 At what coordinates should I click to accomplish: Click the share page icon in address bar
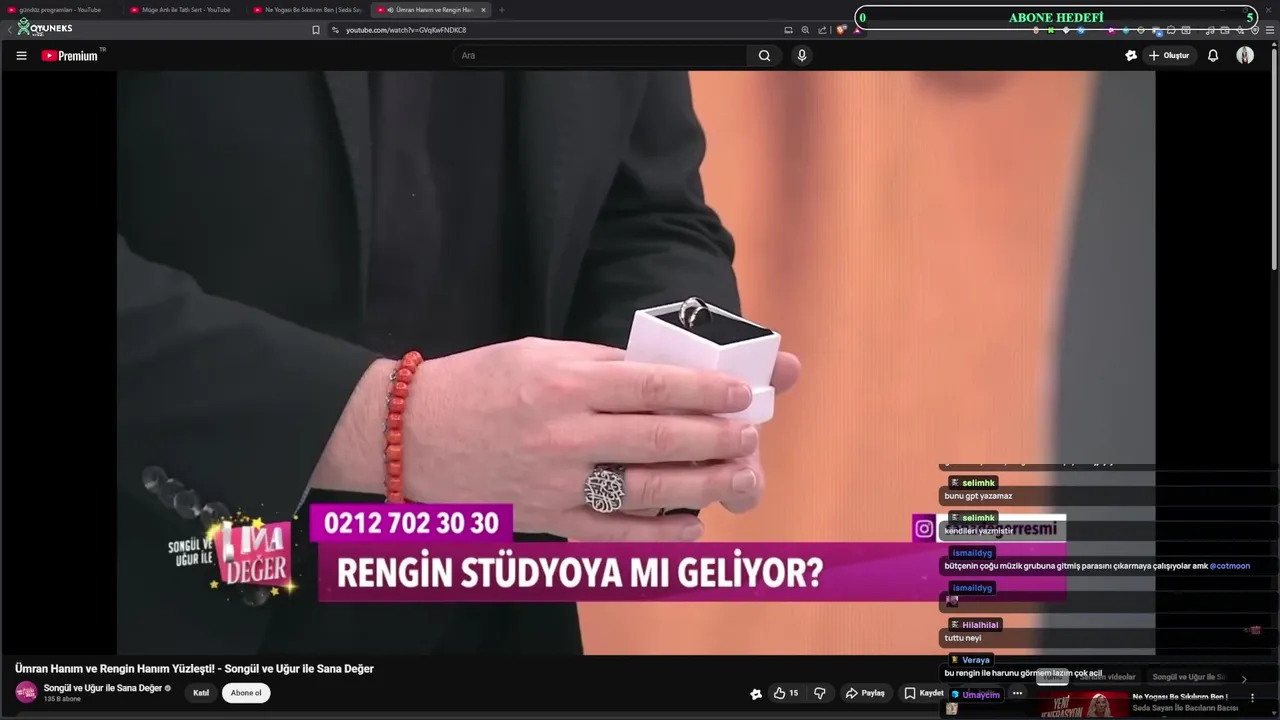click(822, 30)
